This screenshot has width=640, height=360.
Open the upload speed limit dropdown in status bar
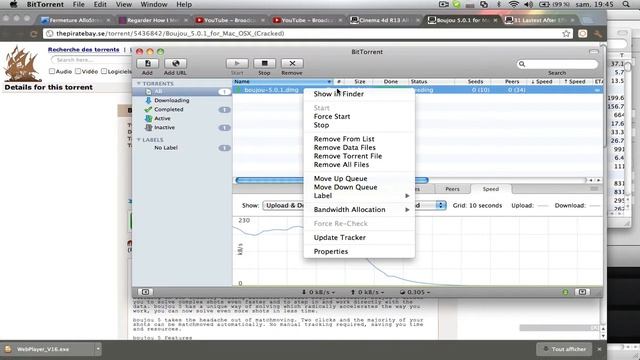pyautogui.click(x=367, y=292)
